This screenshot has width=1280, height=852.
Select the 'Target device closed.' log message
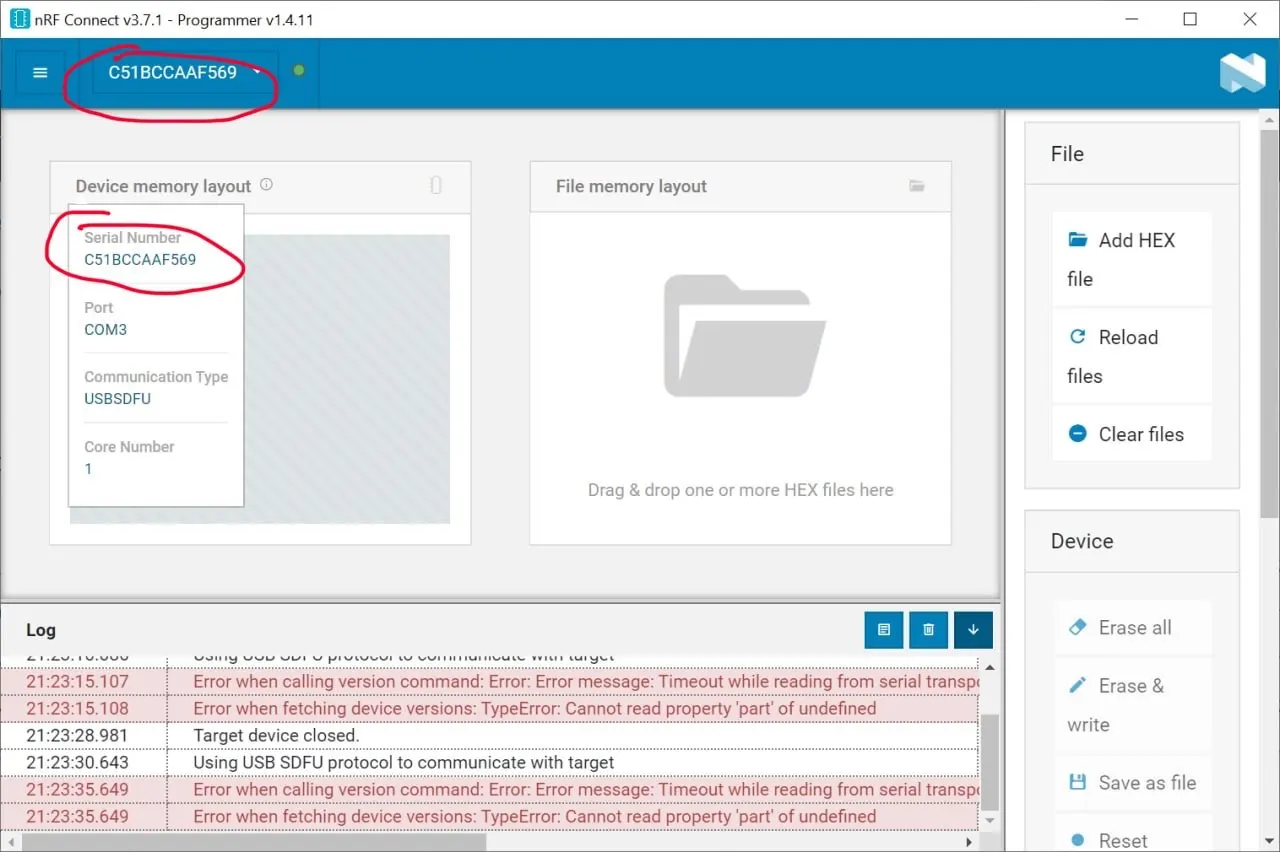[276, 736]
